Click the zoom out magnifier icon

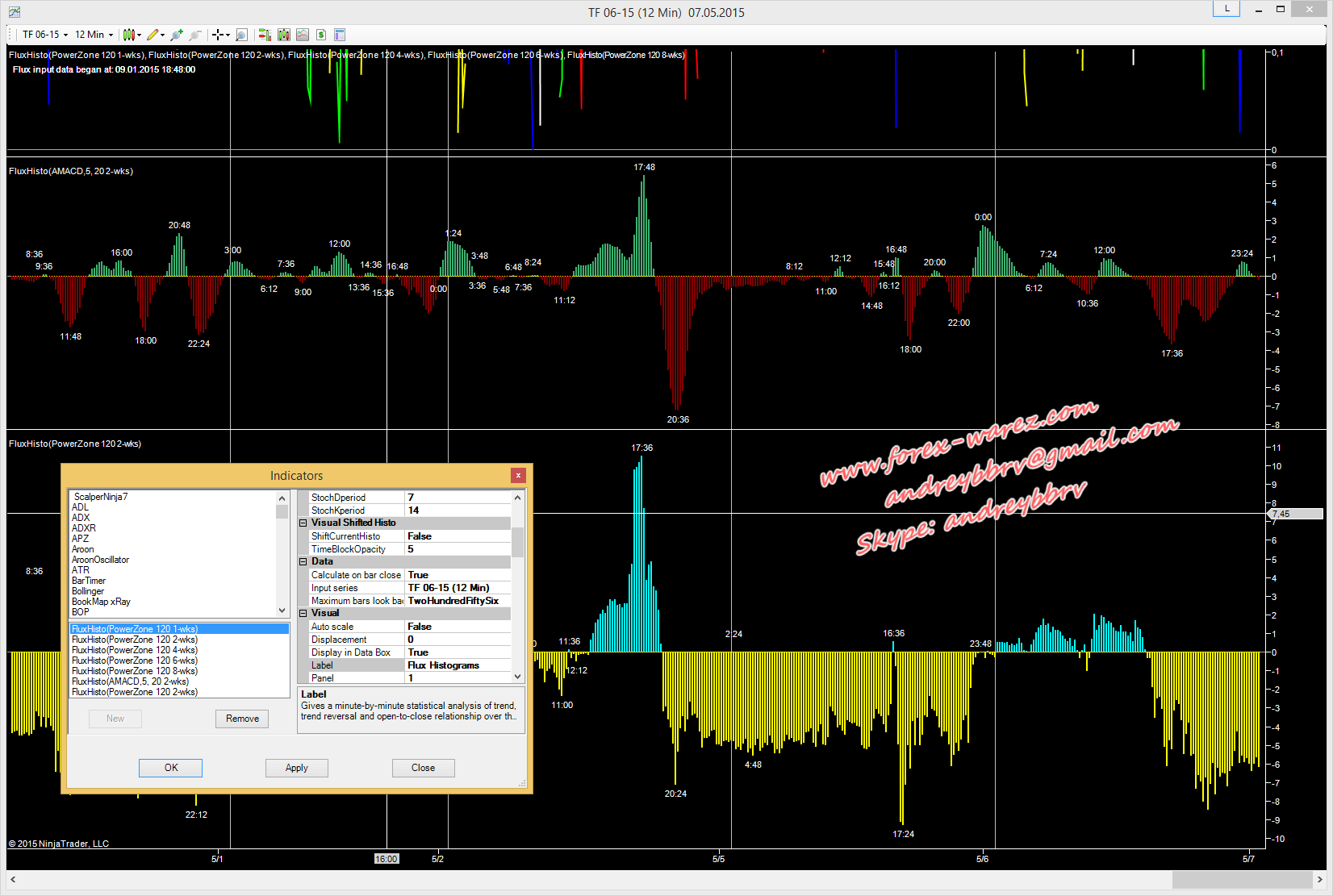(194, 35)
